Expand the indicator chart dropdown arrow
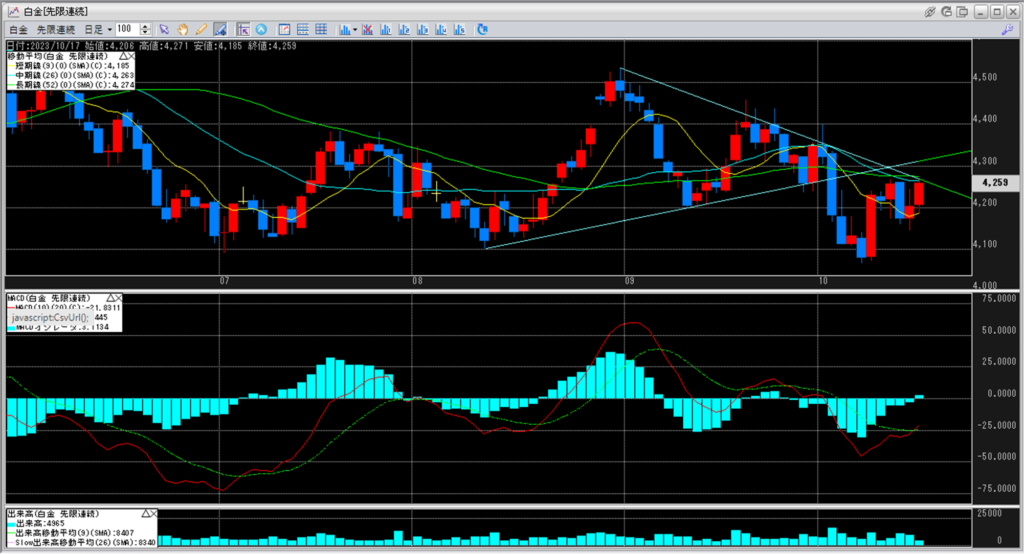 click(x=355, y=29)
